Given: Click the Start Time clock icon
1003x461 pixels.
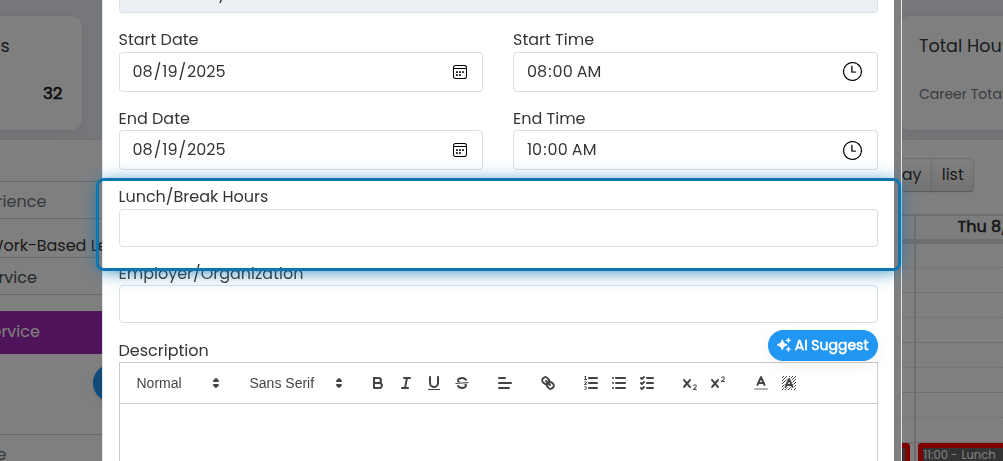Looking at the screenshot, I should click(852, 72).
